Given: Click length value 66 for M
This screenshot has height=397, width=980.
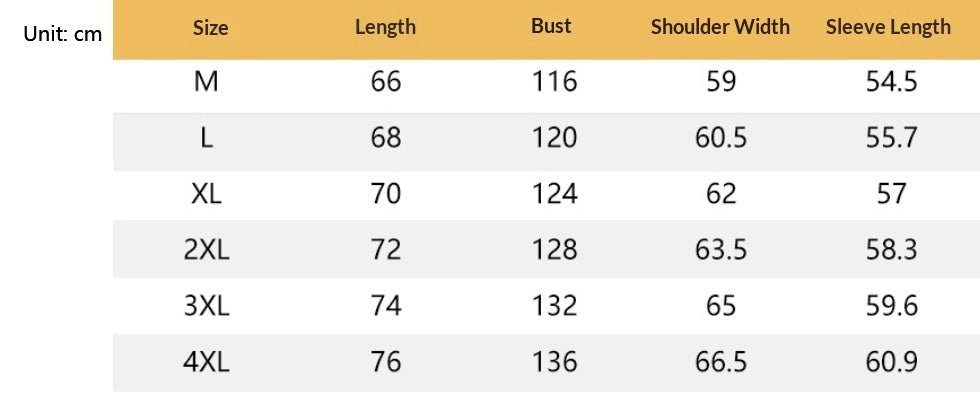Looking at the screenshot, I should [386, 82].
